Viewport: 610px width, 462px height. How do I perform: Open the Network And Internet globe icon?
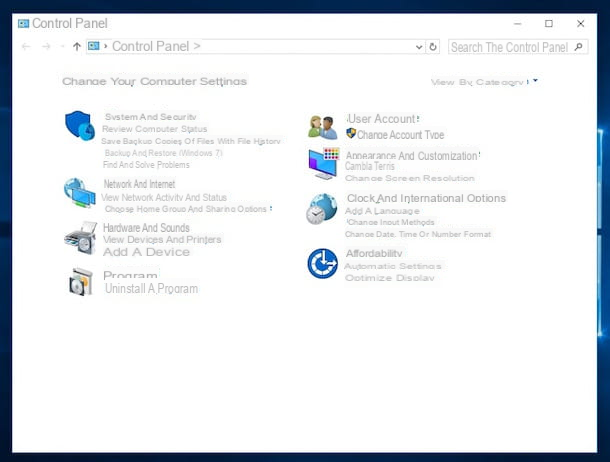pyautogui.click(x=80, y=193)
